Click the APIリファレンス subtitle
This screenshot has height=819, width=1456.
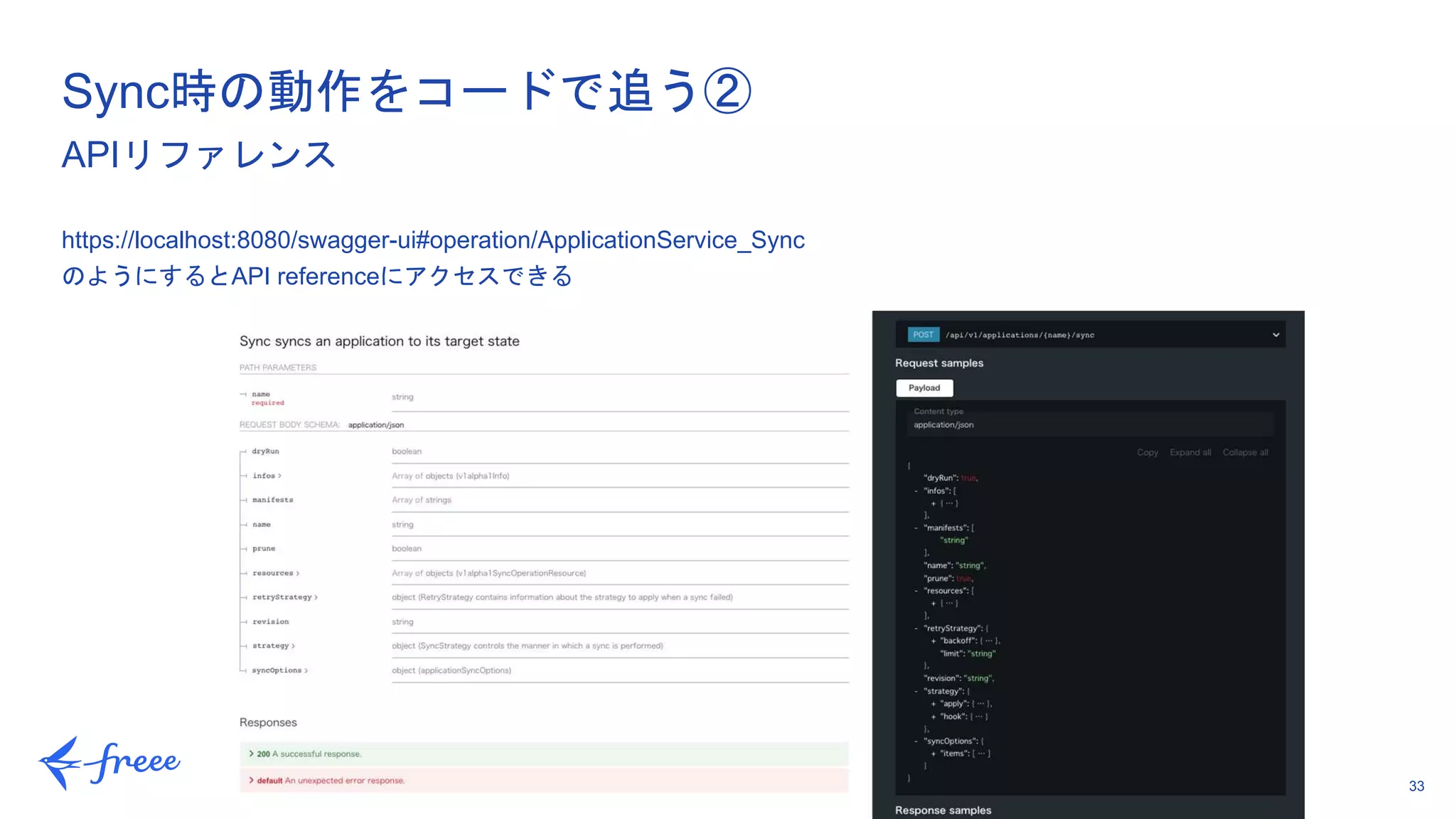[x=198, y=155]
